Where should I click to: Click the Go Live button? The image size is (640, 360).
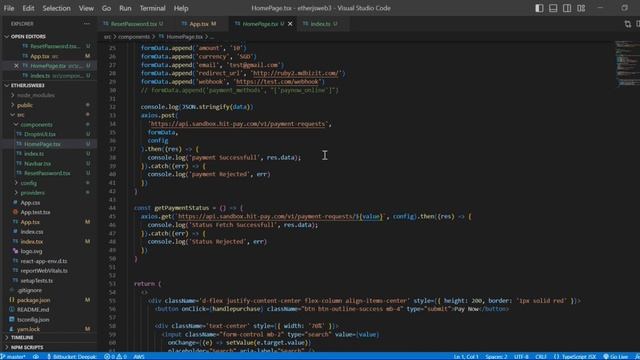616,356
